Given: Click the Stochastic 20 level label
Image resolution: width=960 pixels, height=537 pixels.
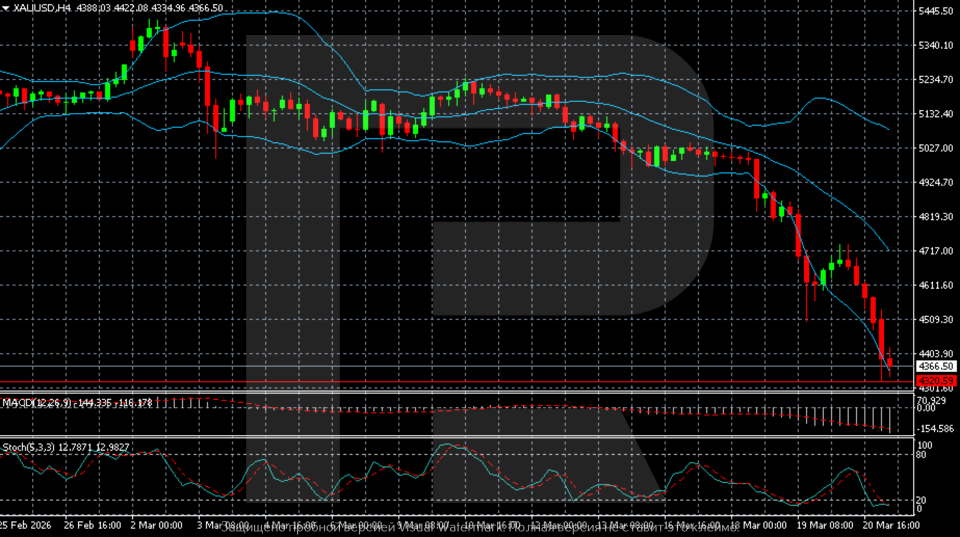Looking at the screenshot, I should pyautogui.click(x=924, y=500).
